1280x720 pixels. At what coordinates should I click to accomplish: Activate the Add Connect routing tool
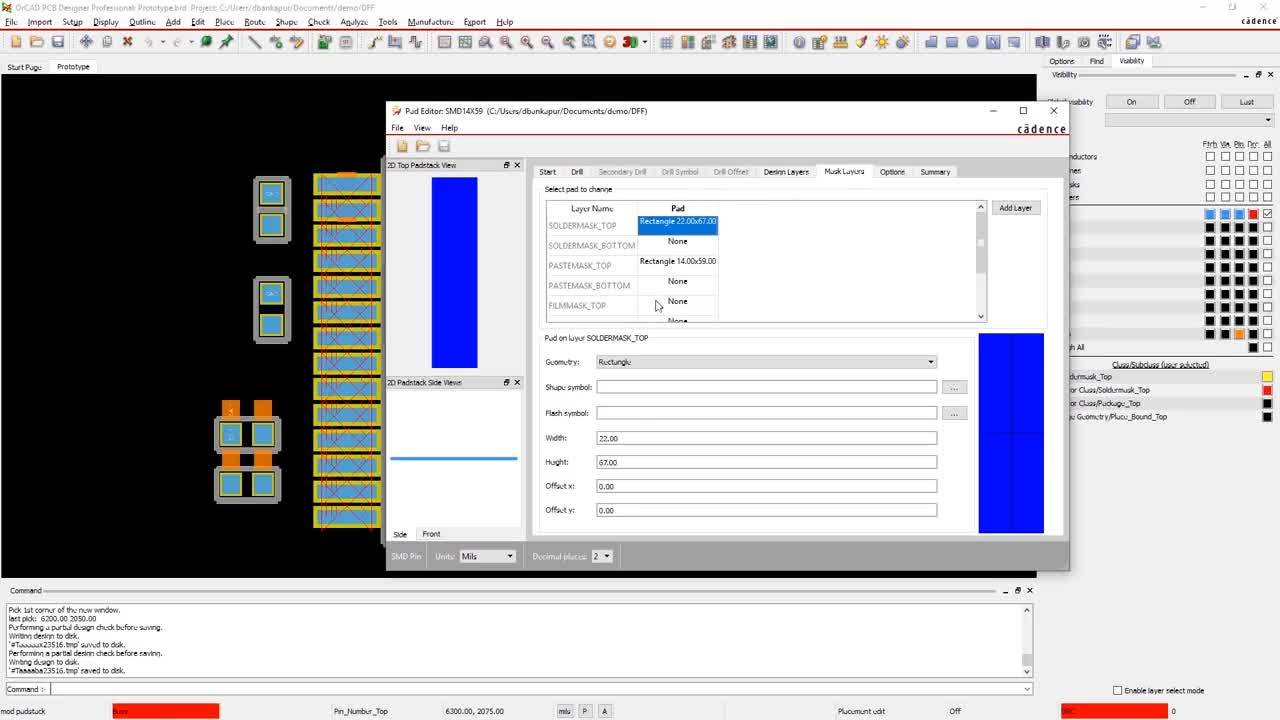pos(374,42)
